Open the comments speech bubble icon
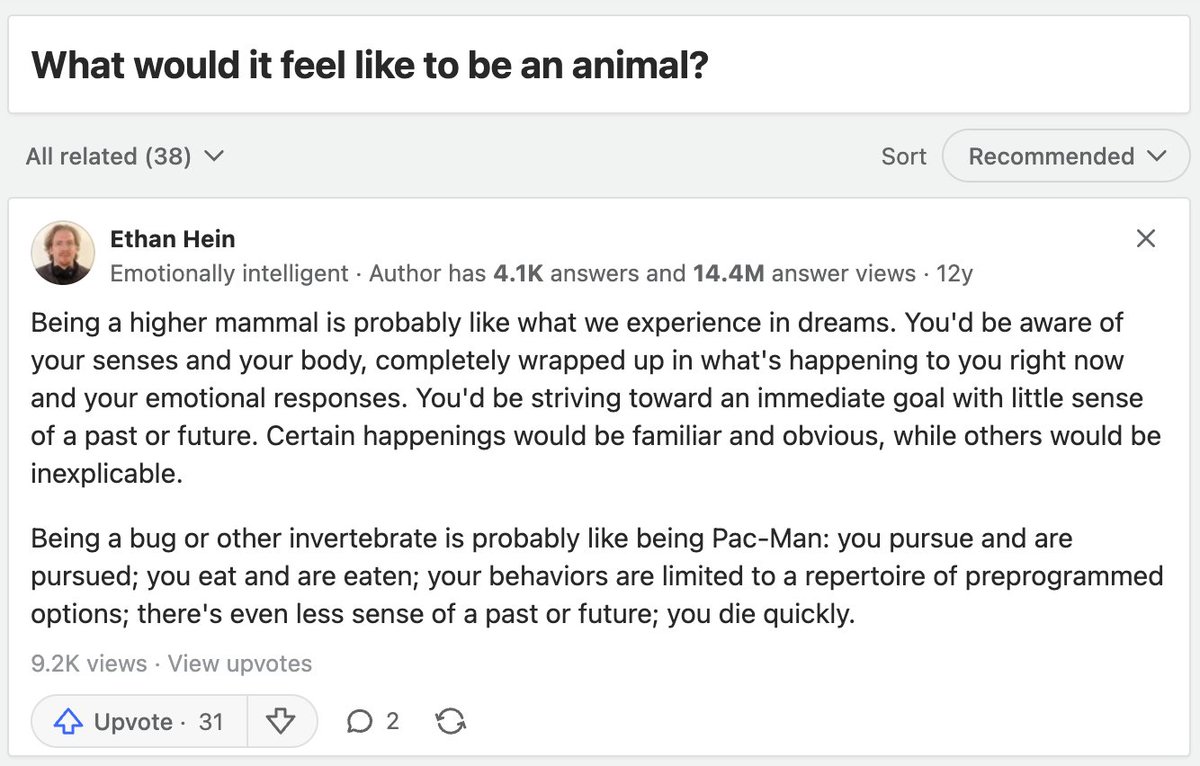The height and width of the screenshot is (766, 1200). click(x=359, y=721)
